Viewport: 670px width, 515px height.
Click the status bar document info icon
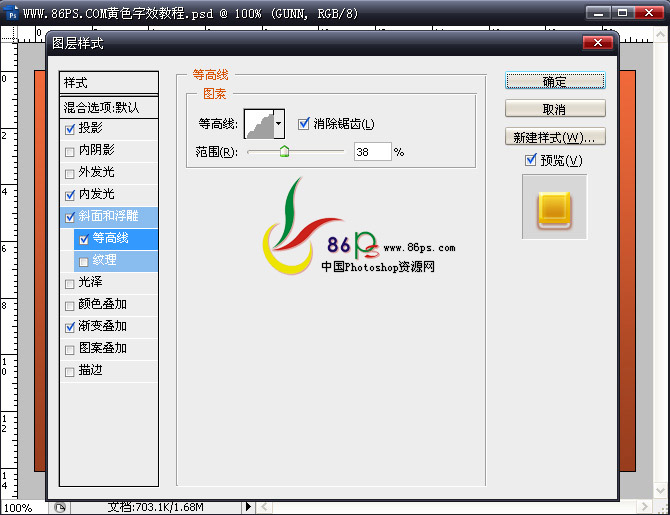59,508
